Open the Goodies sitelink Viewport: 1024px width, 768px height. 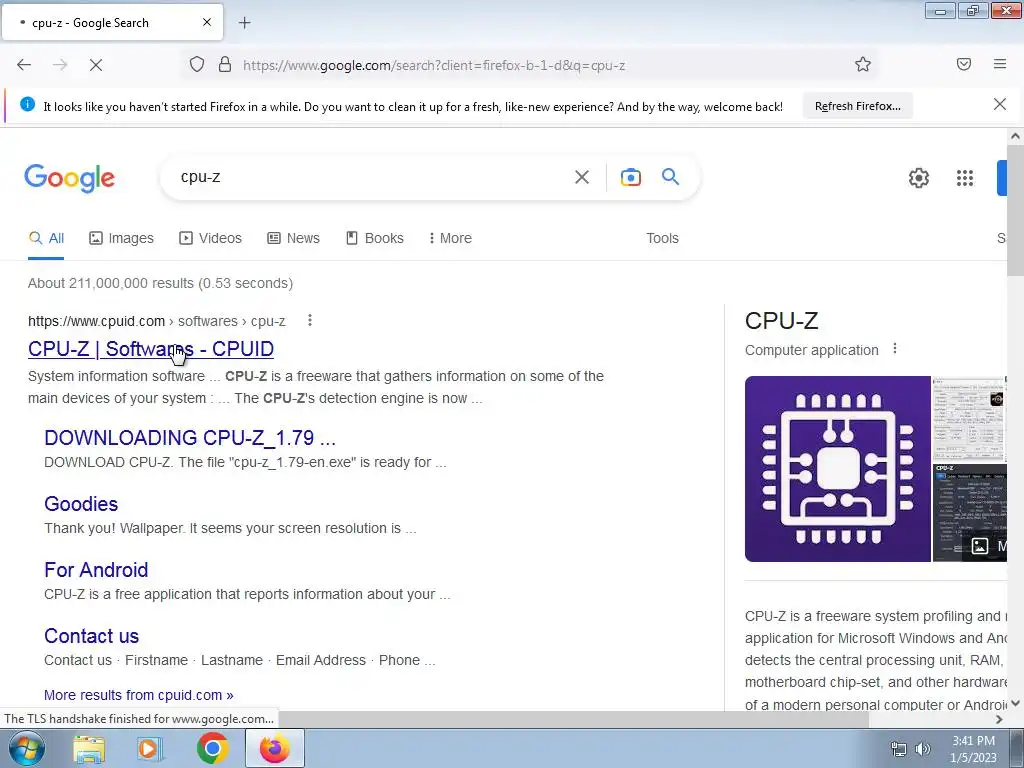(x=81, y=504)
